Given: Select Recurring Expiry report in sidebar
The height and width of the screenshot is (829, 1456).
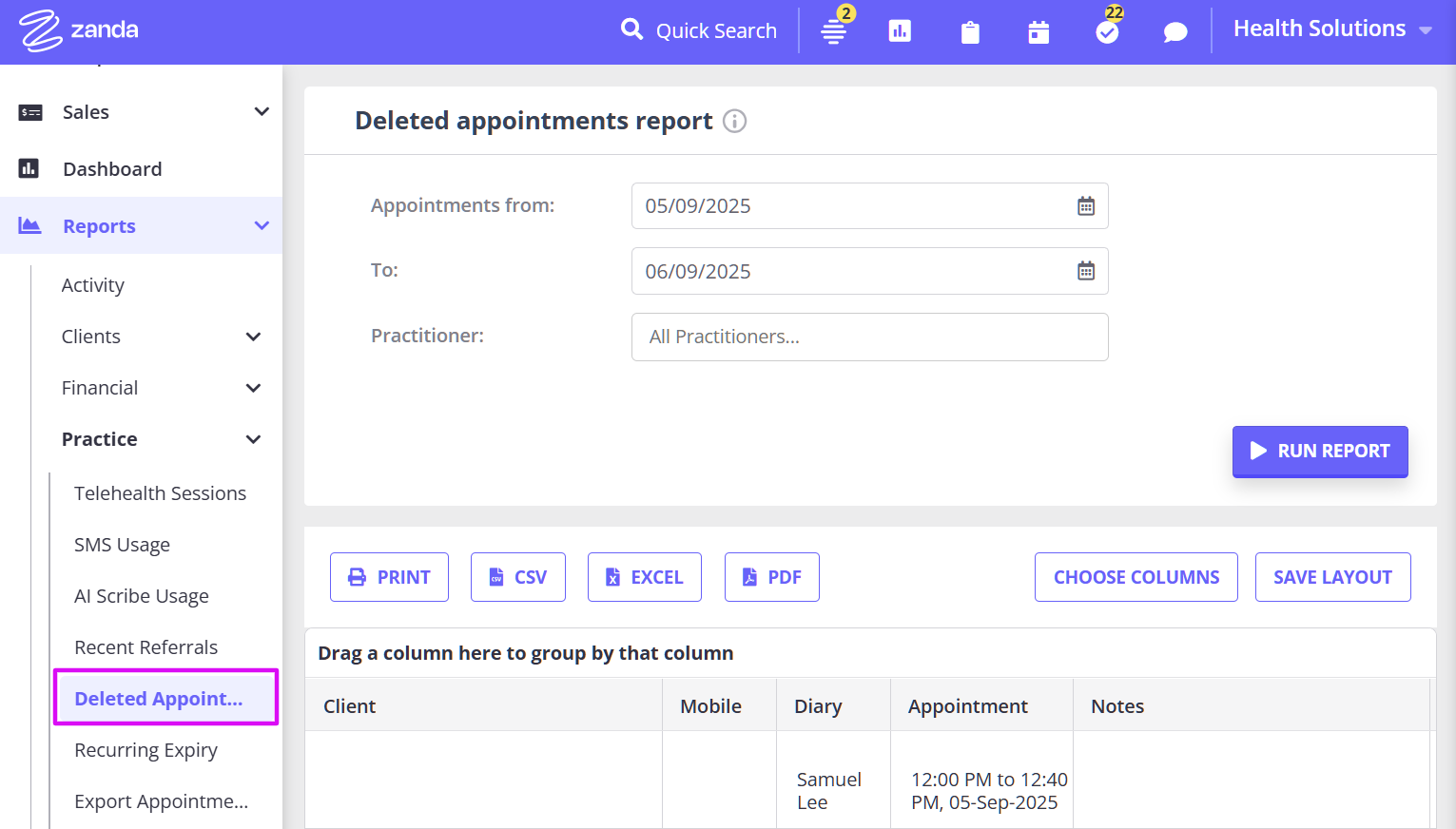Looking at the screenshot, I should [x=146, y=750].
